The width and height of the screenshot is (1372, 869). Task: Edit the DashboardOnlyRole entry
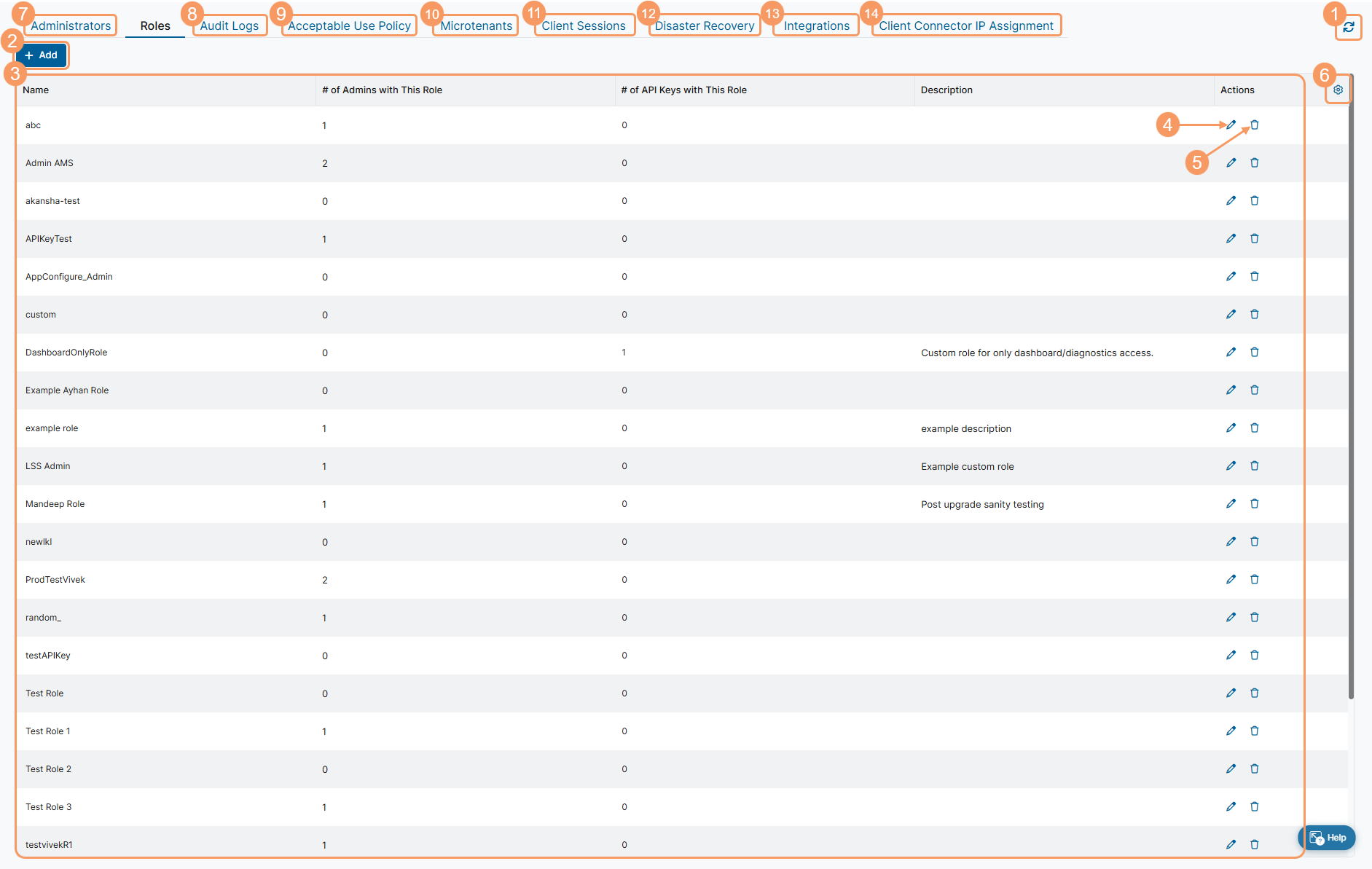[x=1231, y=353]
